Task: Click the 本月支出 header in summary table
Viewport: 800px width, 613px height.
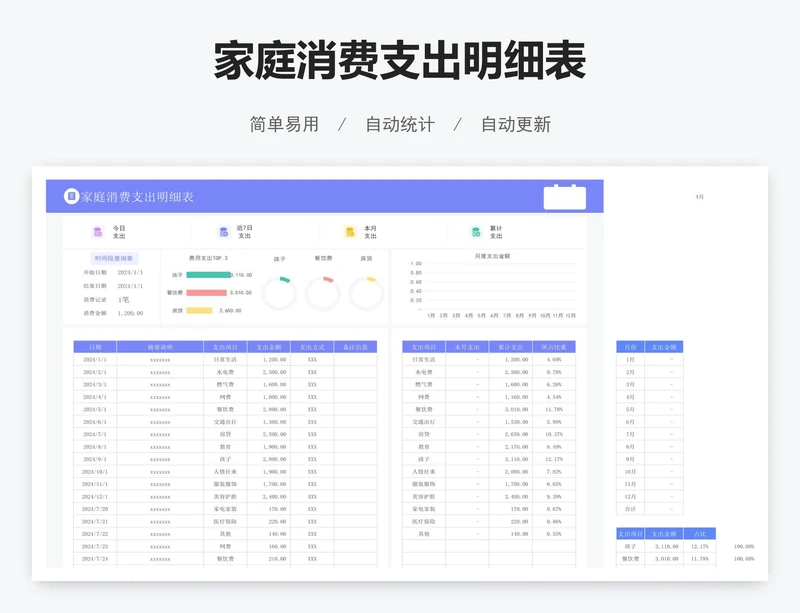Action: point(467,347)
